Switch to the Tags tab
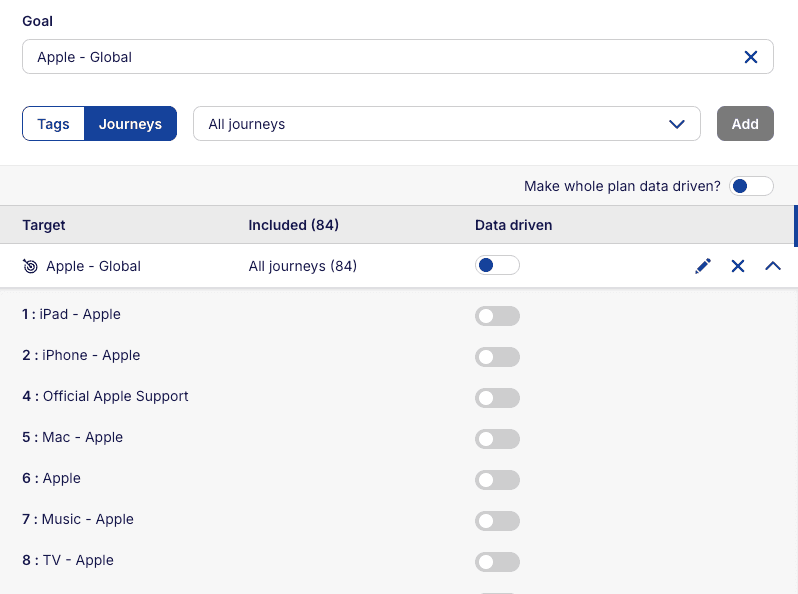Viewport: 798px width, 594px height. point(53,124)
